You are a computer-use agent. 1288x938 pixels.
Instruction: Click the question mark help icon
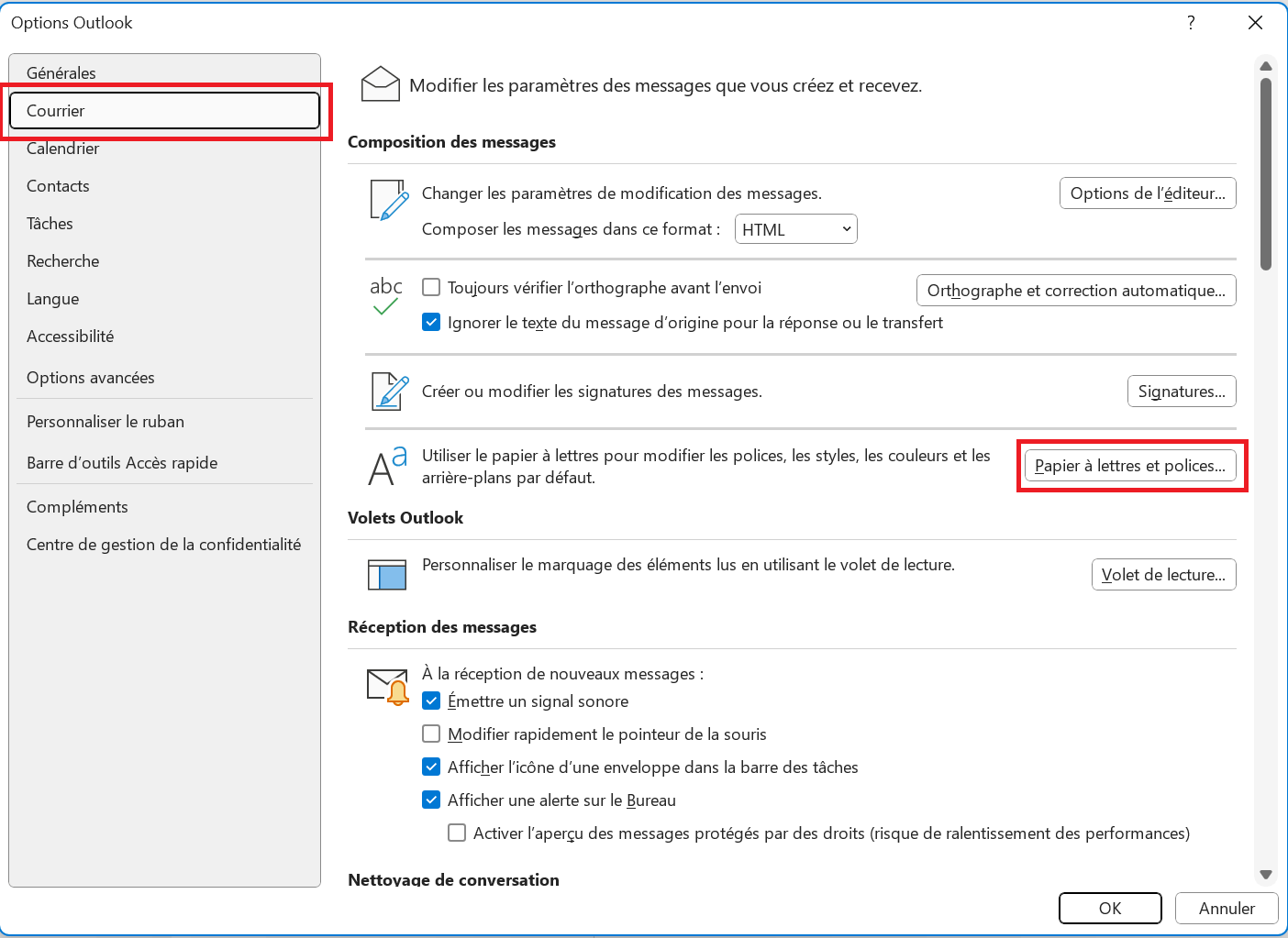(1191, 23)
